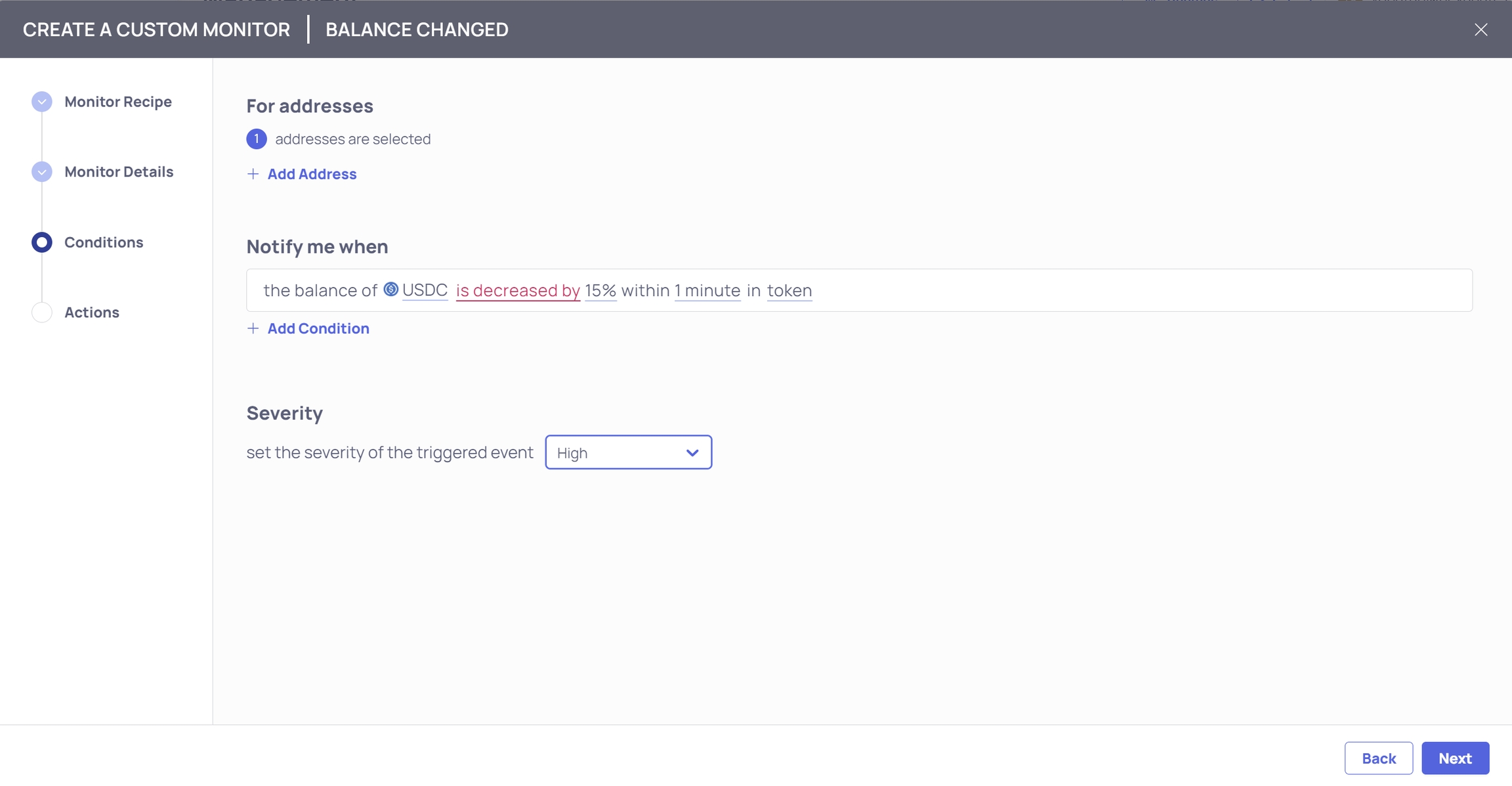Edit the 15% threshold value
This screenshot has height=786, width=1512.
point(600,290)
